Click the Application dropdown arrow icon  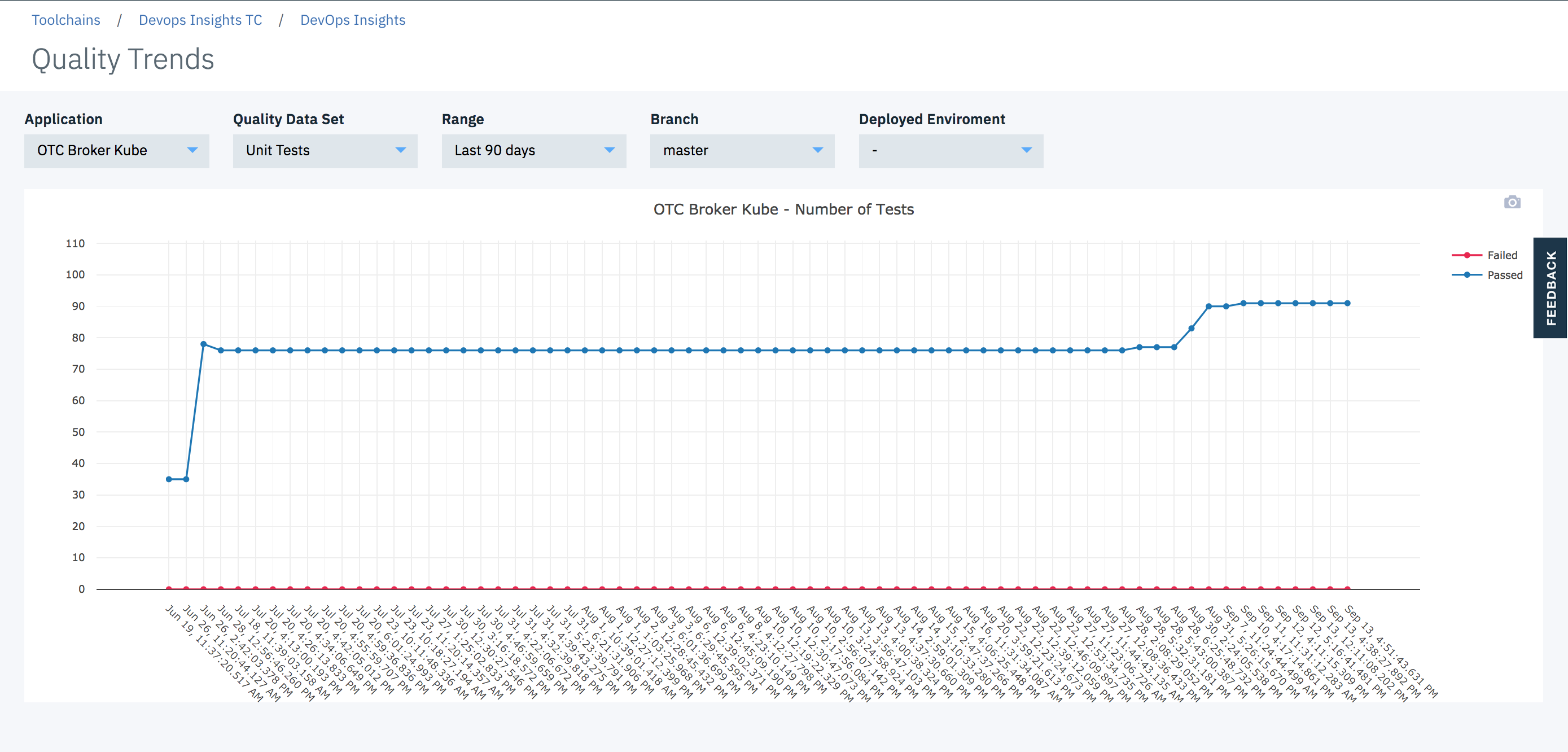coord(192,150)
